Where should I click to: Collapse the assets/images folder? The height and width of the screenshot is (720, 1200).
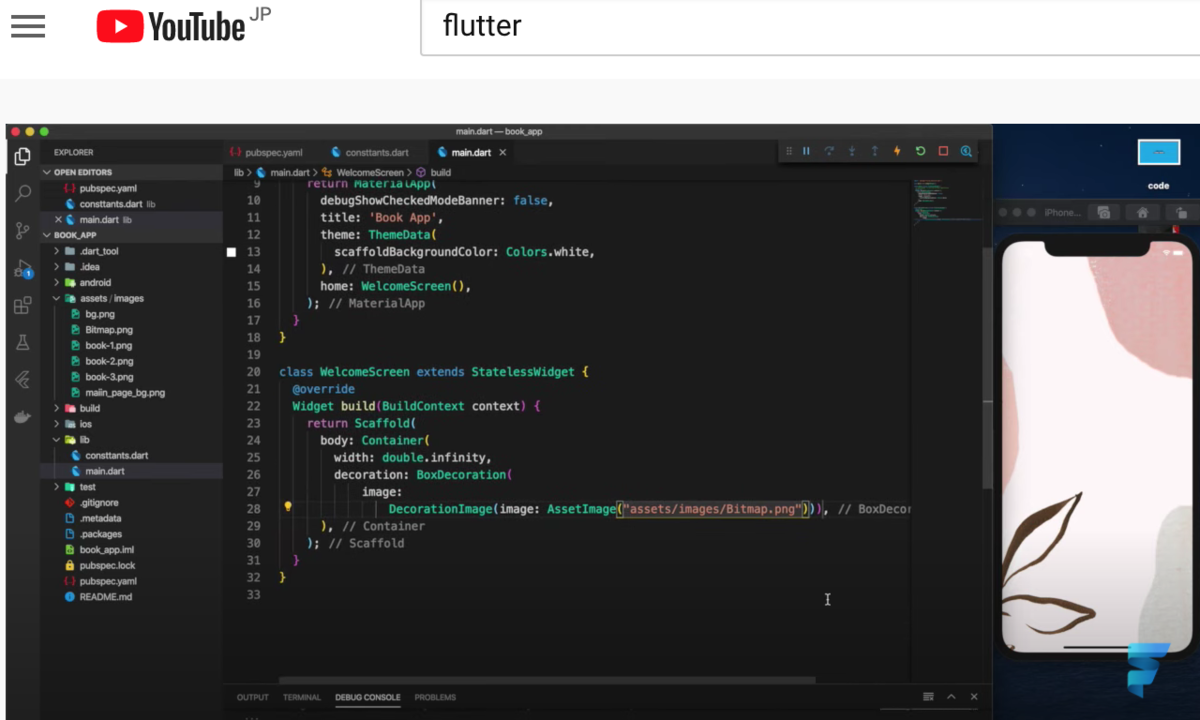click(x=58, y=298)
